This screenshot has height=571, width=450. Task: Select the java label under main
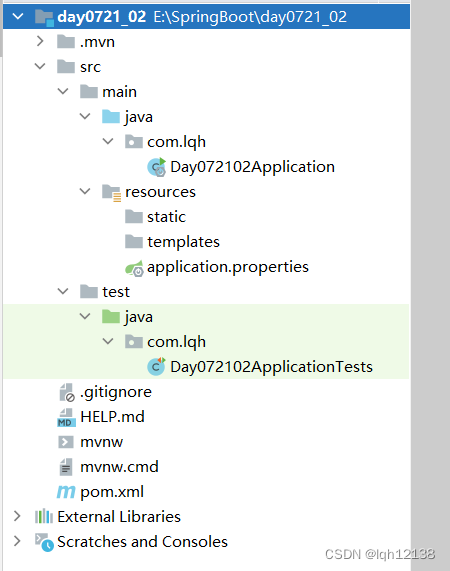pyautogui.click(x=138, y=117)
